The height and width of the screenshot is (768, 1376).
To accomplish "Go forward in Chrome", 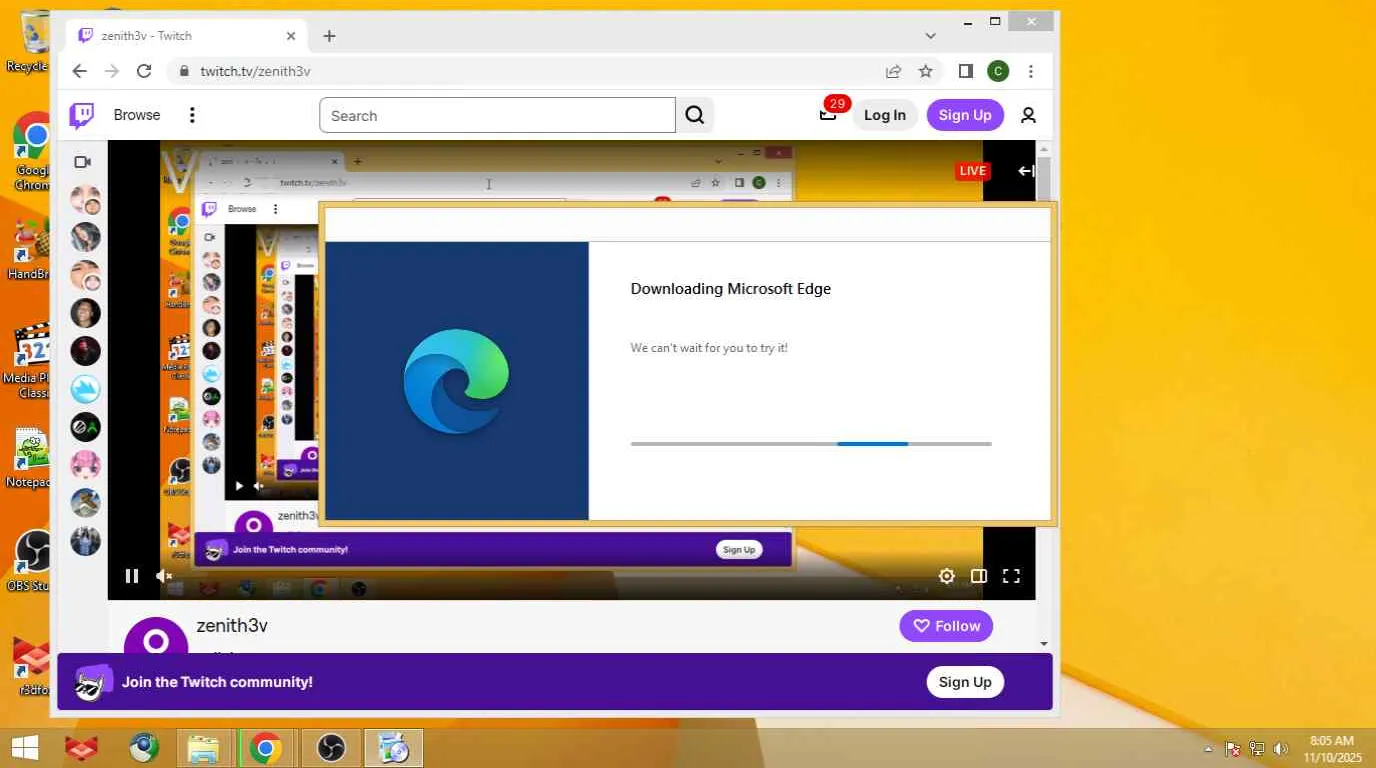I will point(112,71).
